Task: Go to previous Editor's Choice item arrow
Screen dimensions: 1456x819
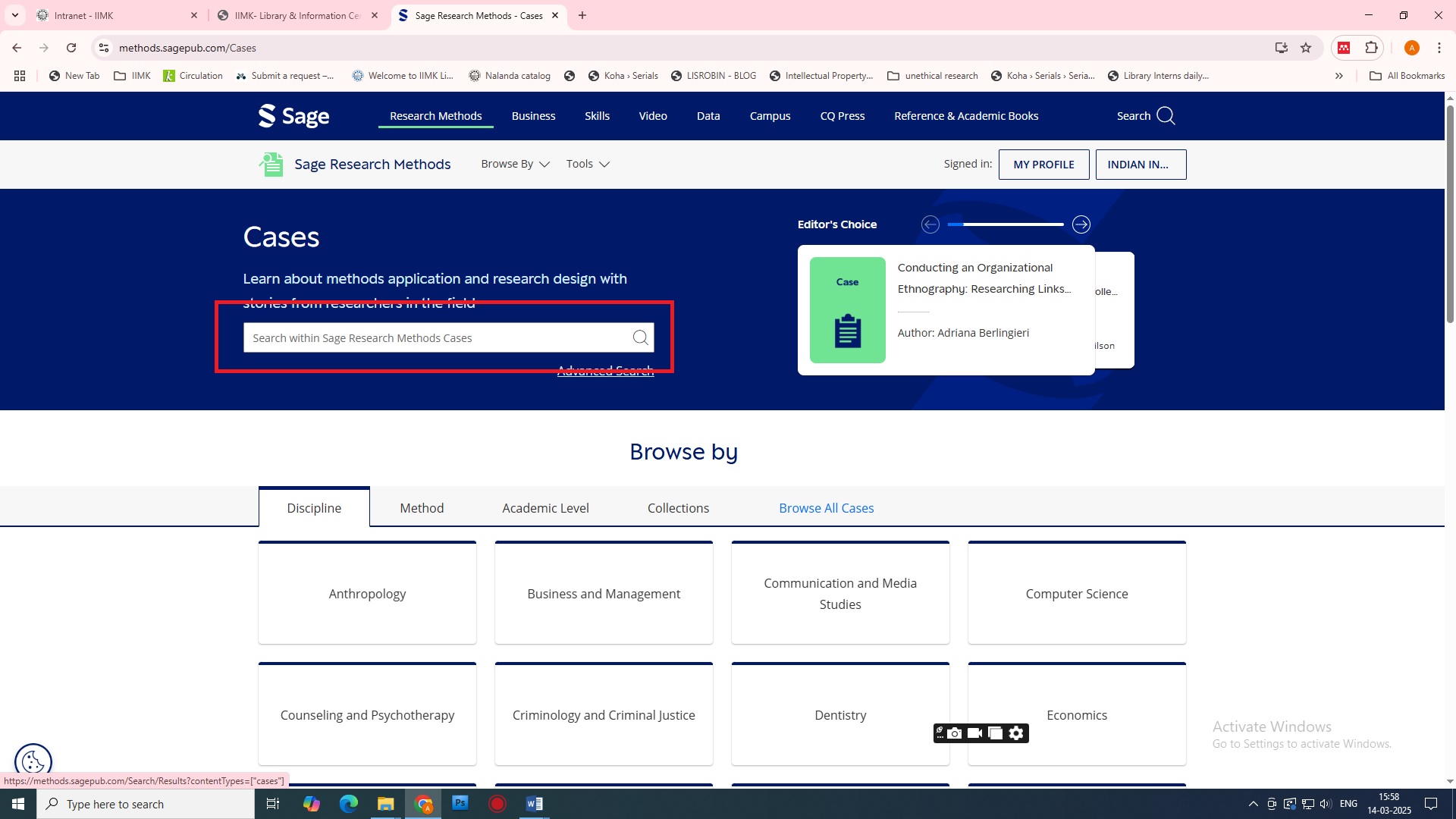Action: point(930,224)
